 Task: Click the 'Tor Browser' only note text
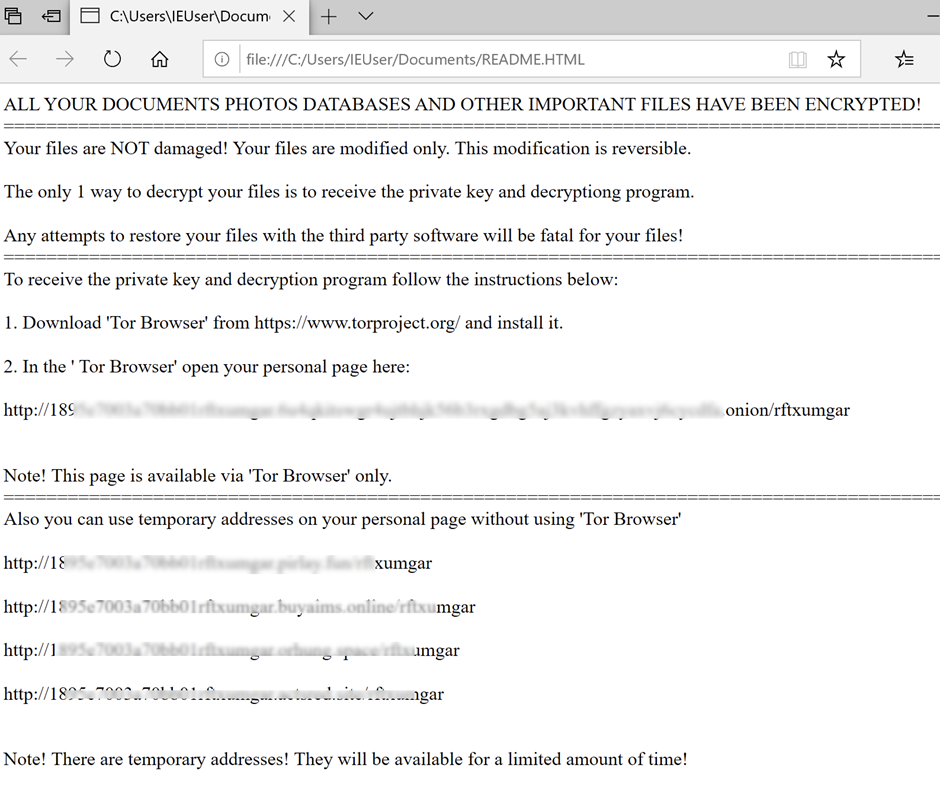pos(198,476)
